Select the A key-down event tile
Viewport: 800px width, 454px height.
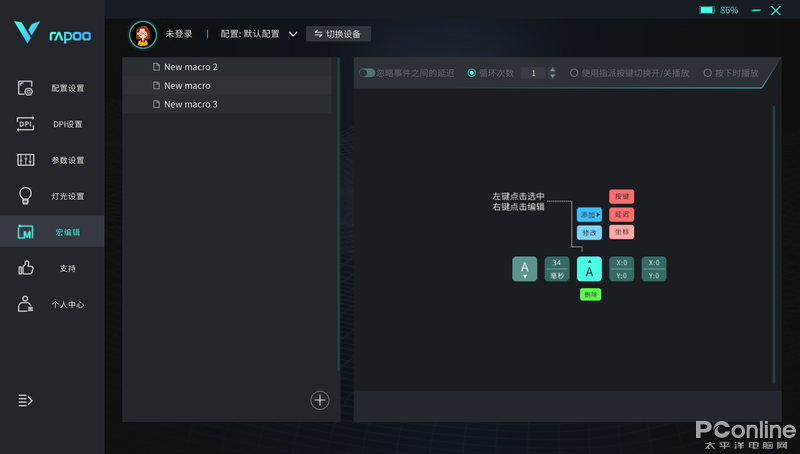(x=524, y=269)
